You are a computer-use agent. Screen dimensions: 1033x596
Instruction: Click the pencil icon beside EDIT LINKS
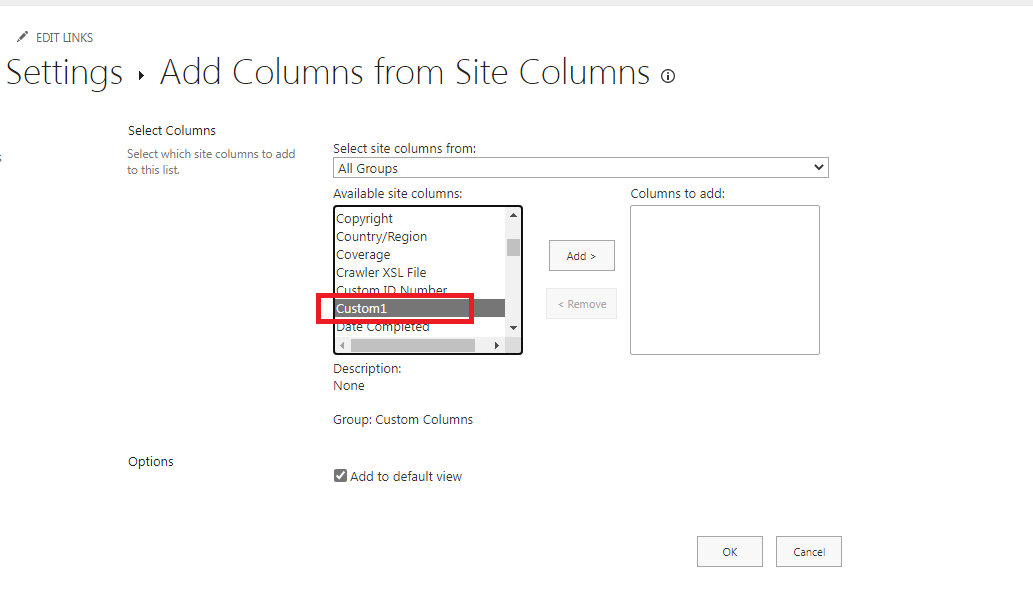(x=22, y=37)
